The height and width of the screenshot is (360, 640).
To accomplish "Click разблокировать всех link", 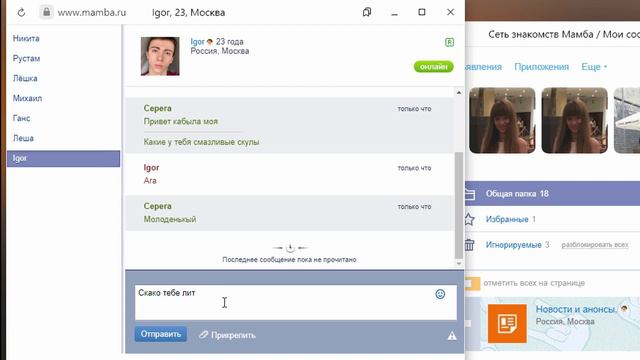I will pos(595,245).
